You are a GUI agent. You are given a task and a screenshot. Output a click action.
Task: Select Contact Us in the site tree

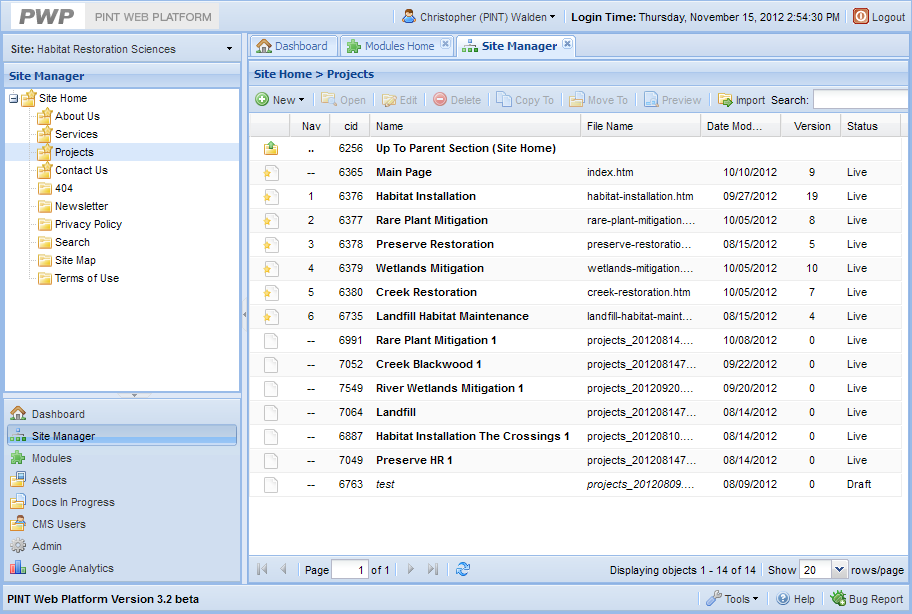coord(81,170)
